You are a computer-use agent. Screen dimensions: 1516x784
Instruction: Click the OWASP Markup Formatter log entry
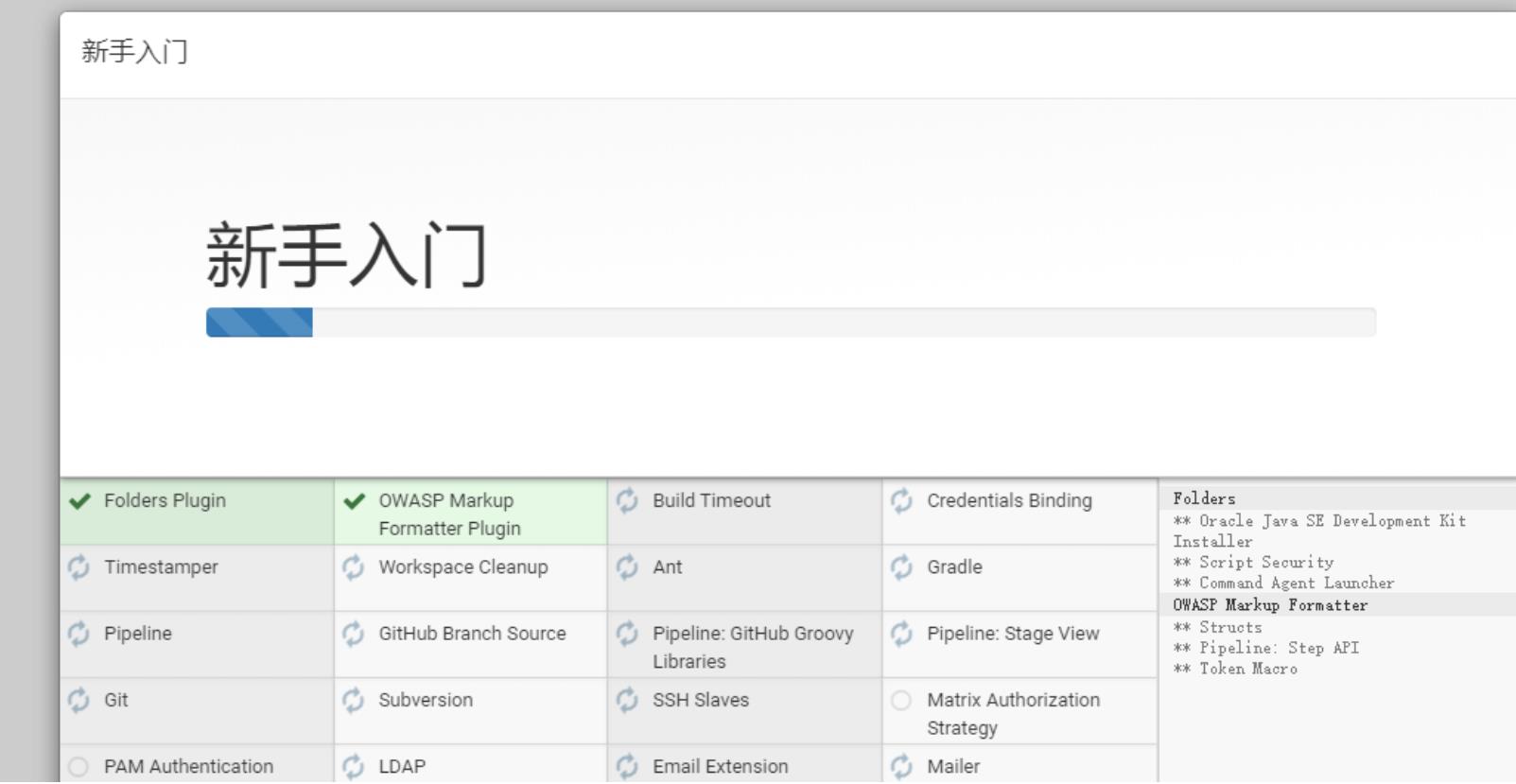(x=1270, y=605)
